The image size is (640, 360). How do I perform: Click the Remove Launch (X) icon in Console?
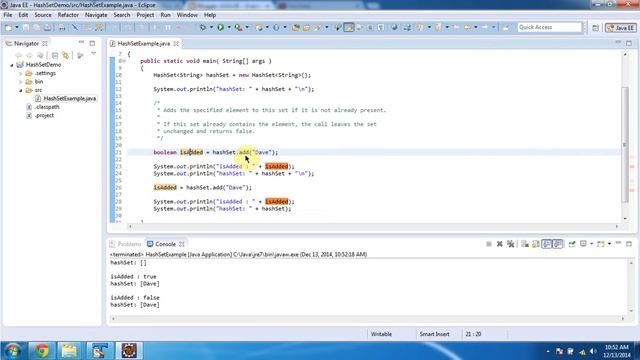(500, 244)
